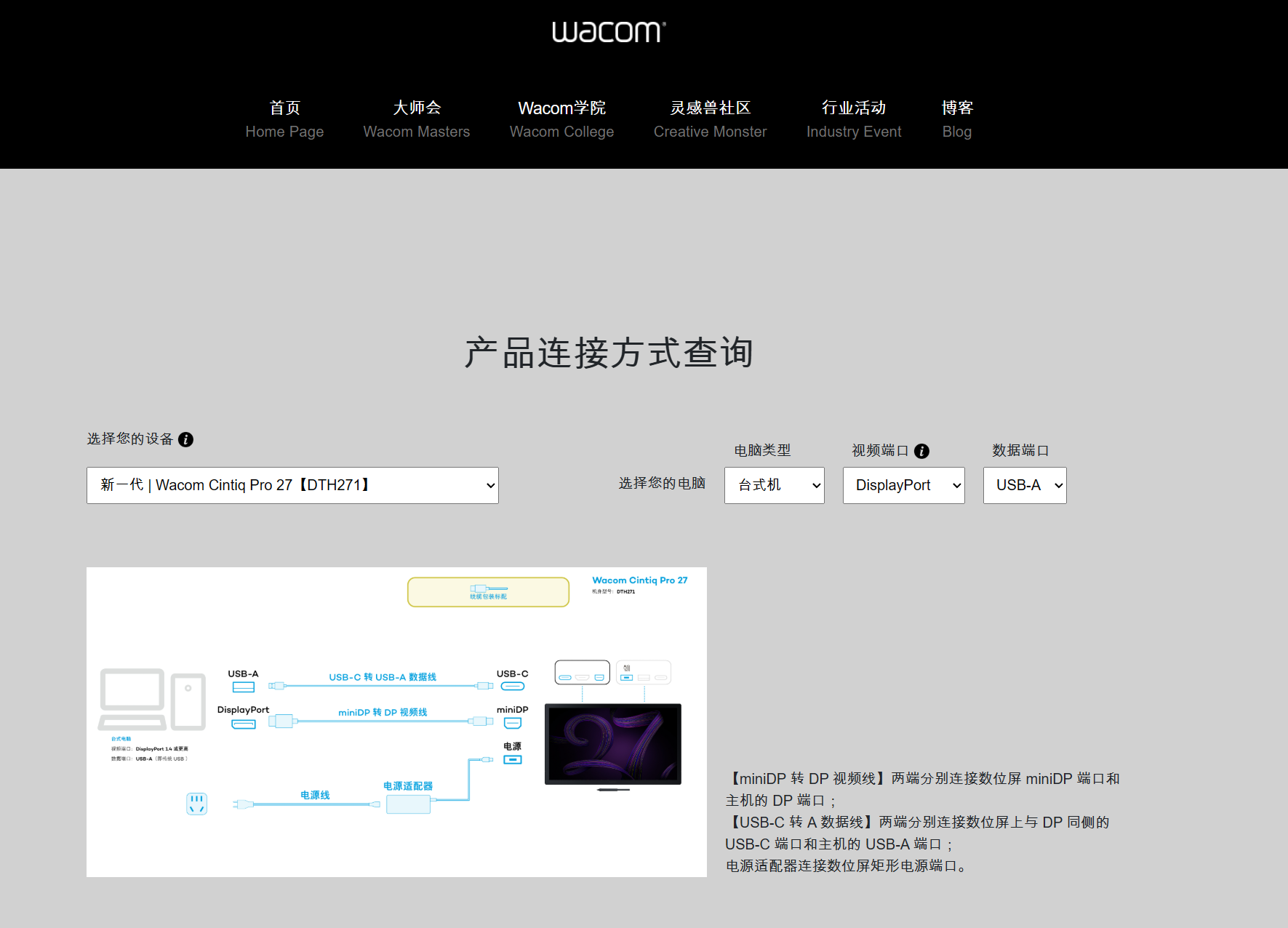Click the miniDP port icon near display
The image size is (1288, 928).
[x=513, y=723]
